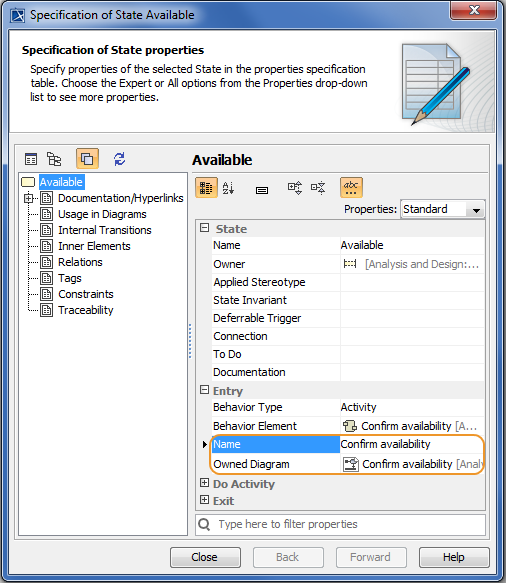Click the blue refresh arrows icon

(x=120, y=159)
